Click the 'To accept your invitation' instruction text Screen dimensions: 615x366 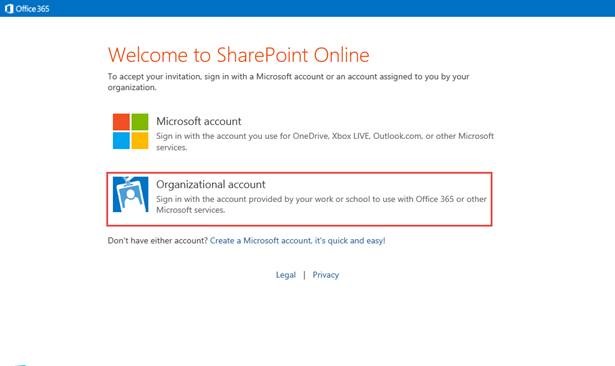tap(288, 82)
